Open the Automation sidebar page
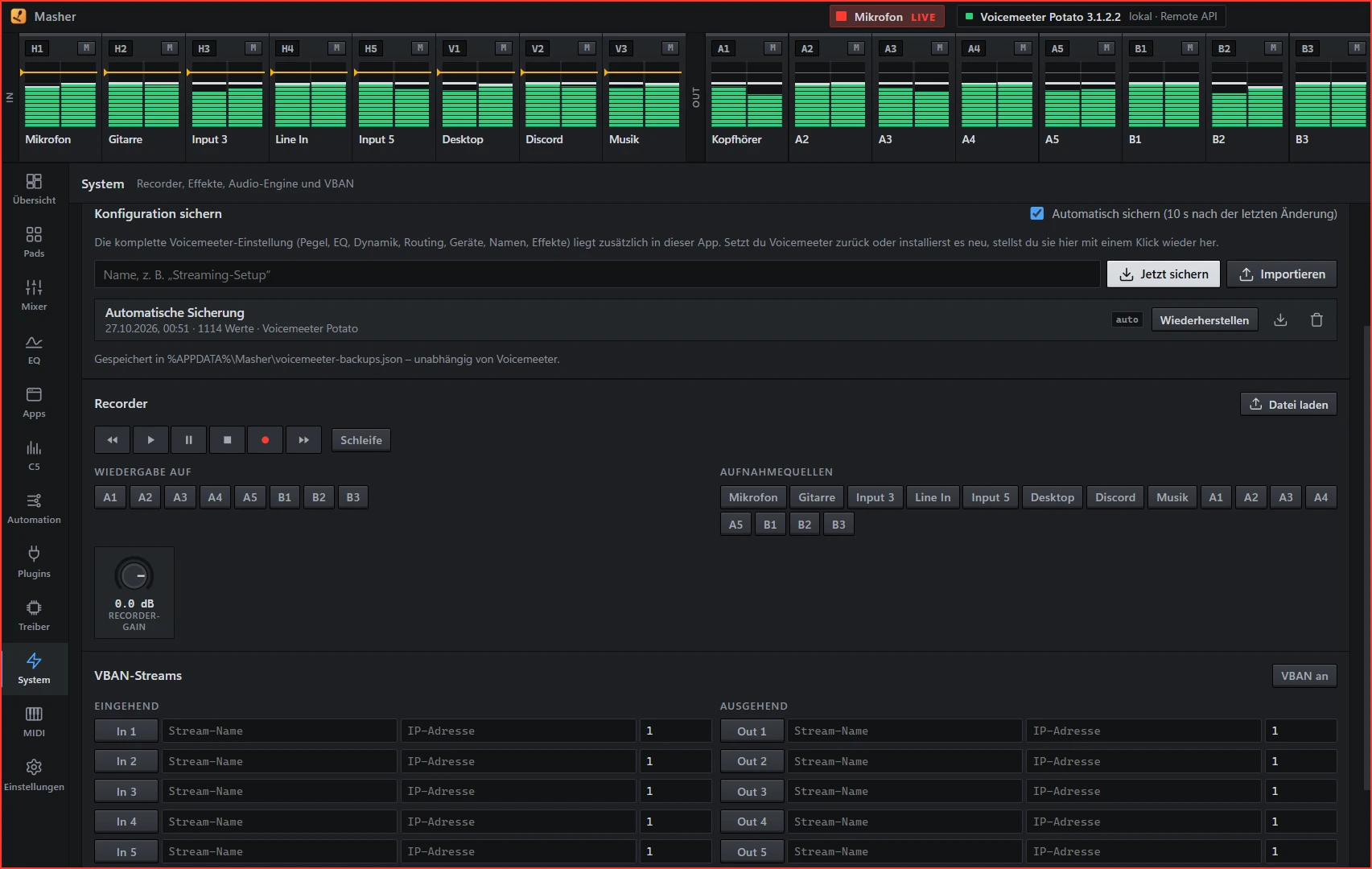This screenshot has height=869, width=1372. 34,509
